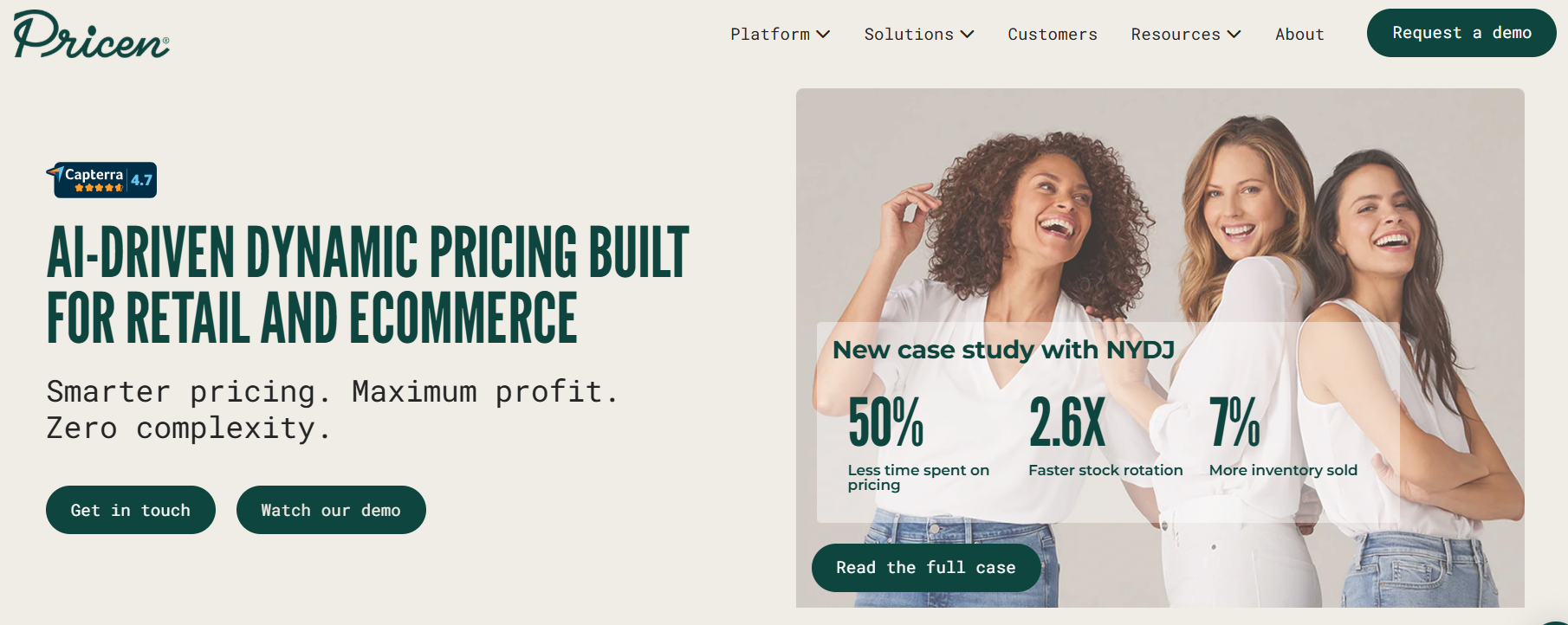Open the Platform menu label
Image resolution: width=1568 pixels, height=625 pixels.
pos(769,35)
